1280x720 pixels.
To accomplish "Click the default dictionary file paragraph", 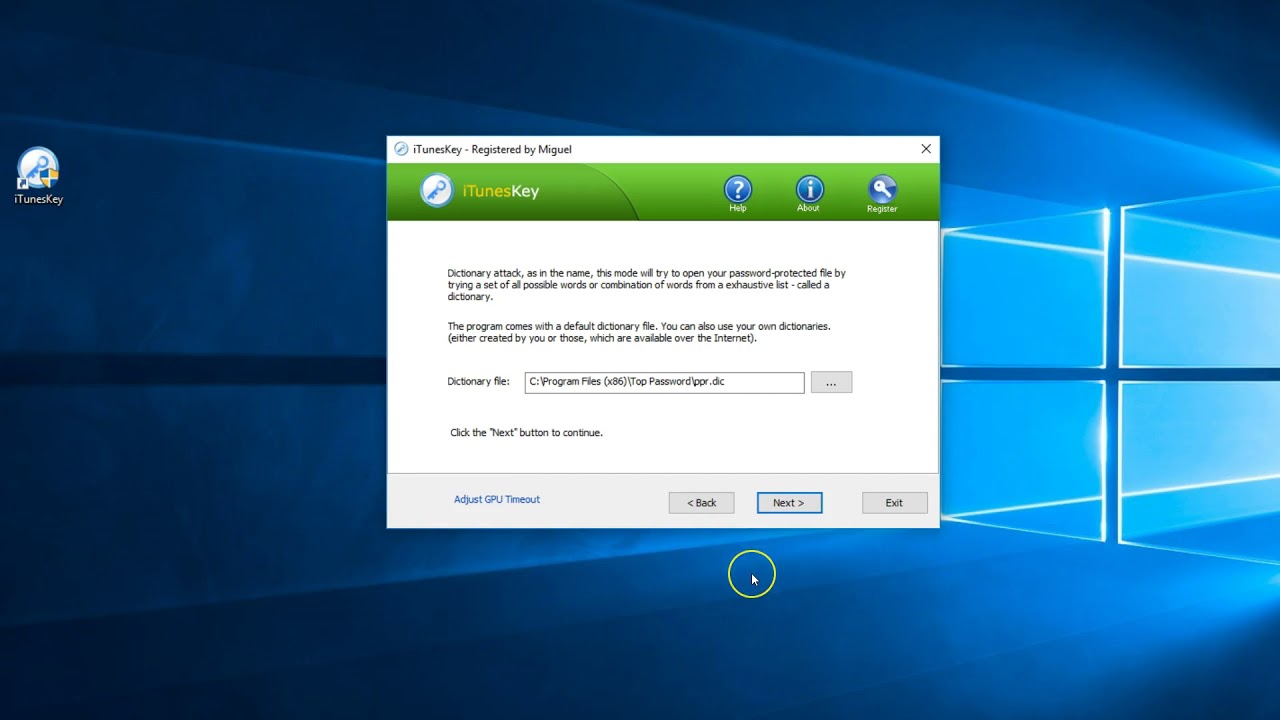I will point(639,332).
